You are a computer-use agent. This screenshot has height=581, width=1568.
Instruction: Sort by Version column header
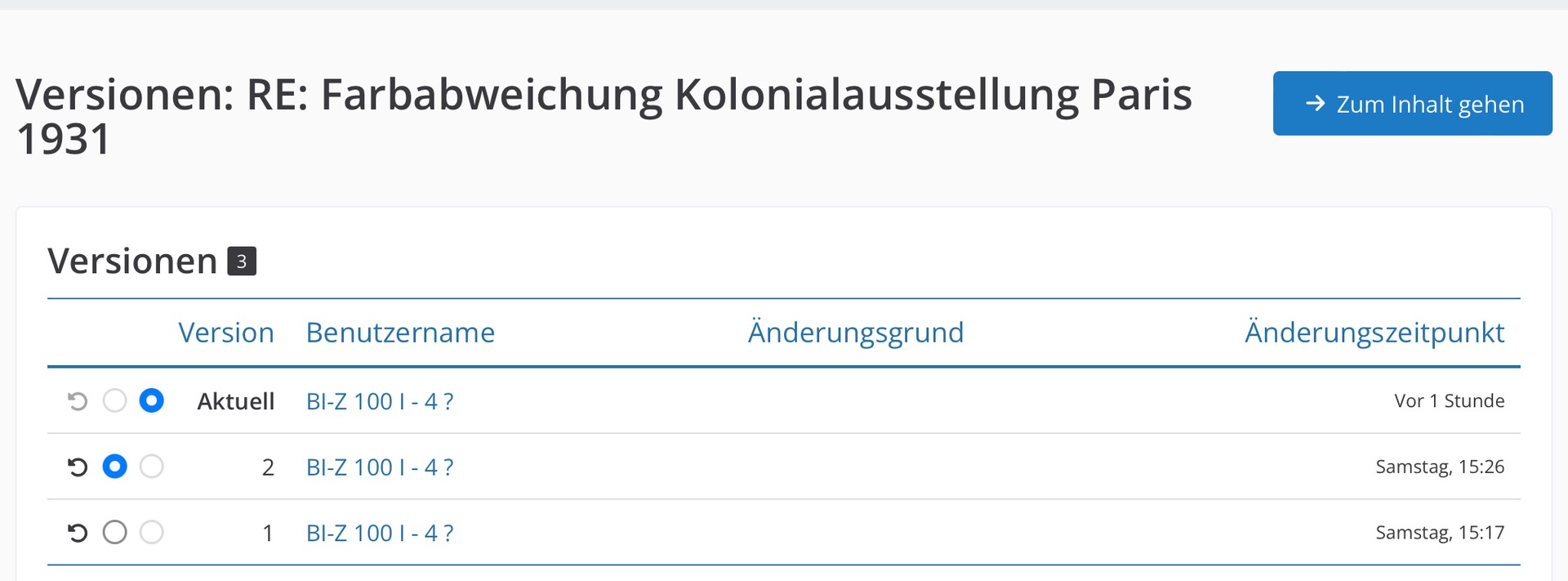pos(225,333)
